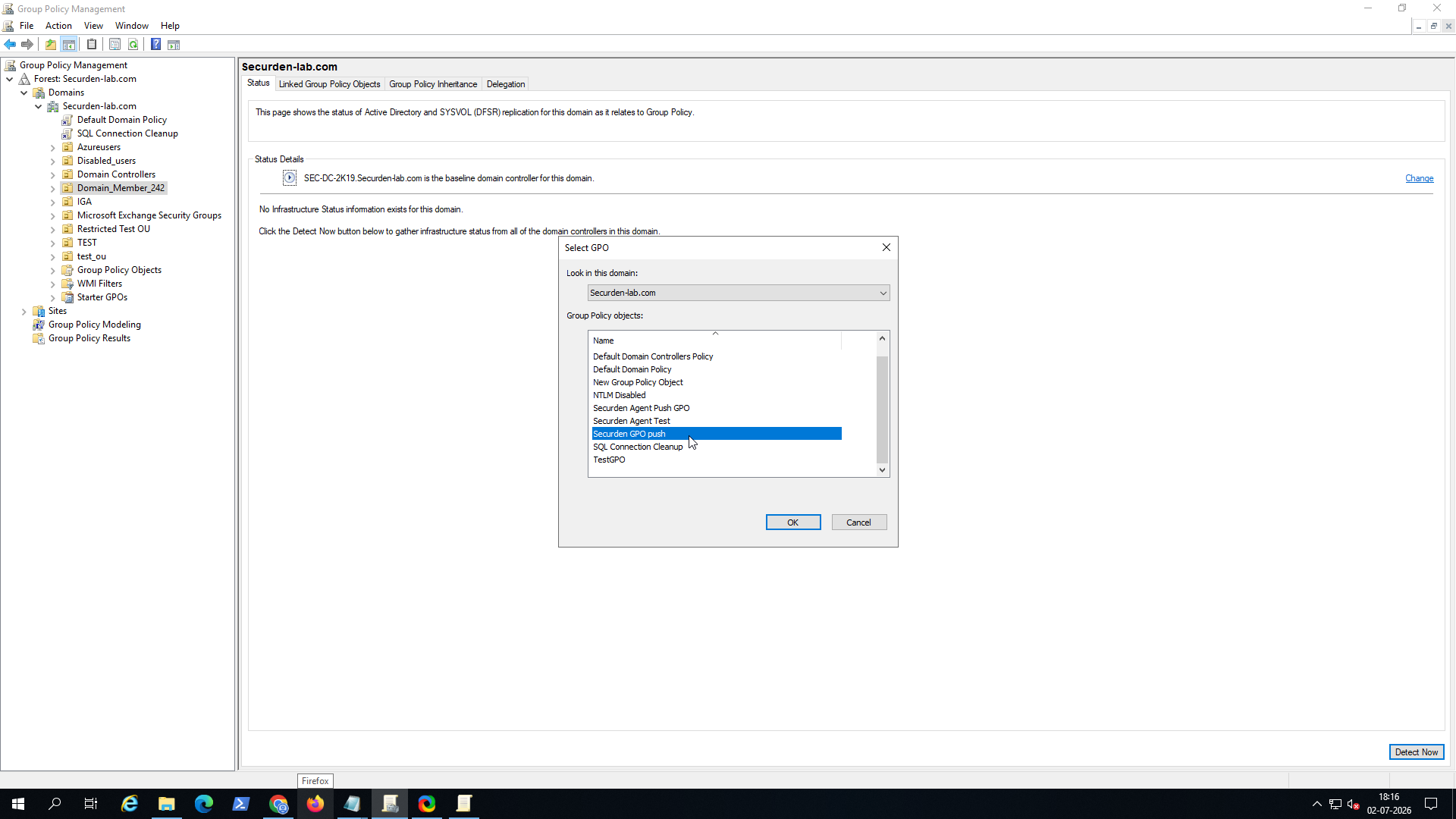
Task: Collapse the Domains tree node
Action: [x=24, y=93]
